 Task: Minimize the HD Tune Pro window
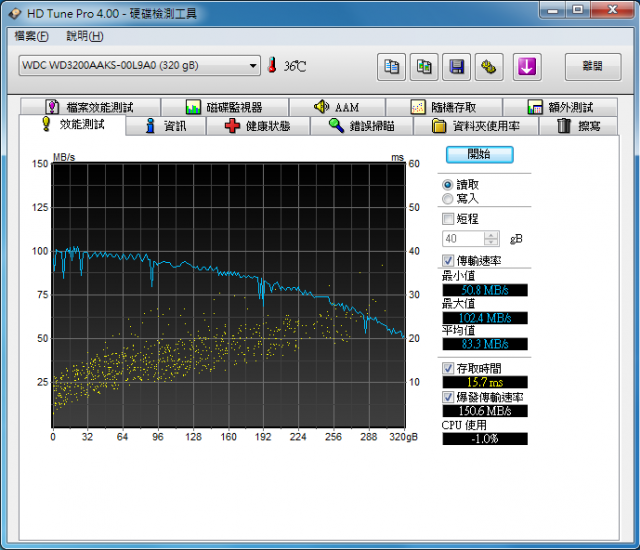pos(553,10)
